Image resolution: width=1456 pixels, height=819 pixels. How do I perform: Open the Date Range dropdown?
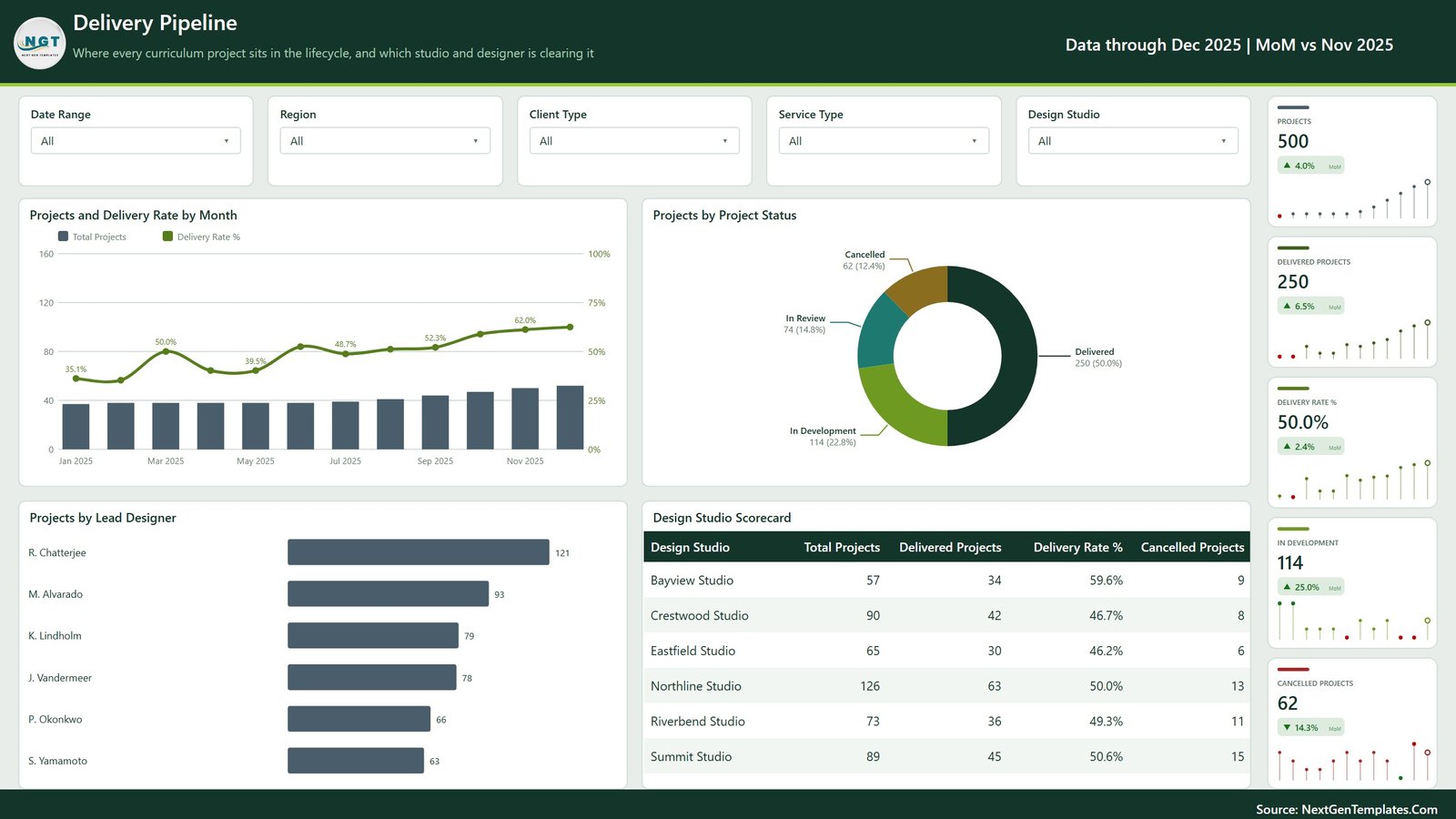click(x=136, y=141)
